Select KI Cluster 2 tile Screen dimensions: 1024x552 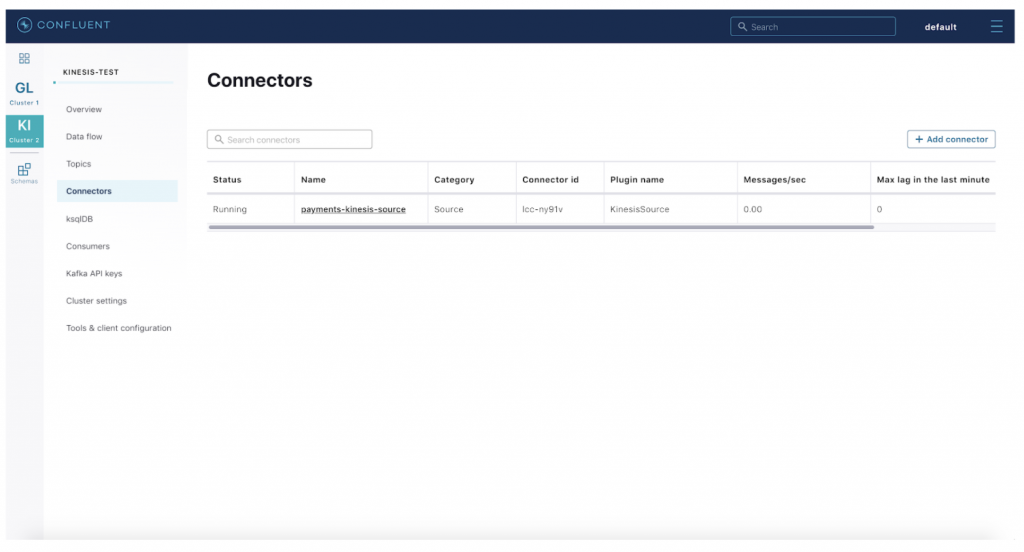24,131
